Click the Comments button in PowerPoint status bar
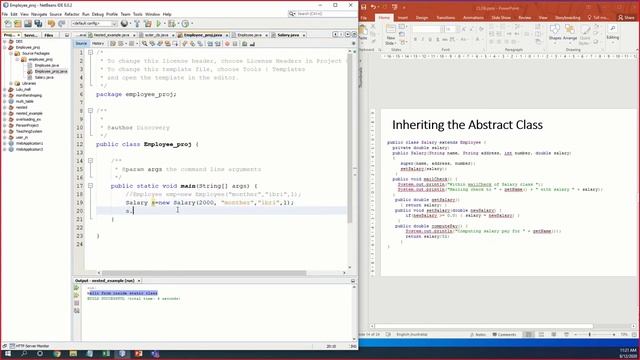The image size is (640, 360). pos(504,334)
